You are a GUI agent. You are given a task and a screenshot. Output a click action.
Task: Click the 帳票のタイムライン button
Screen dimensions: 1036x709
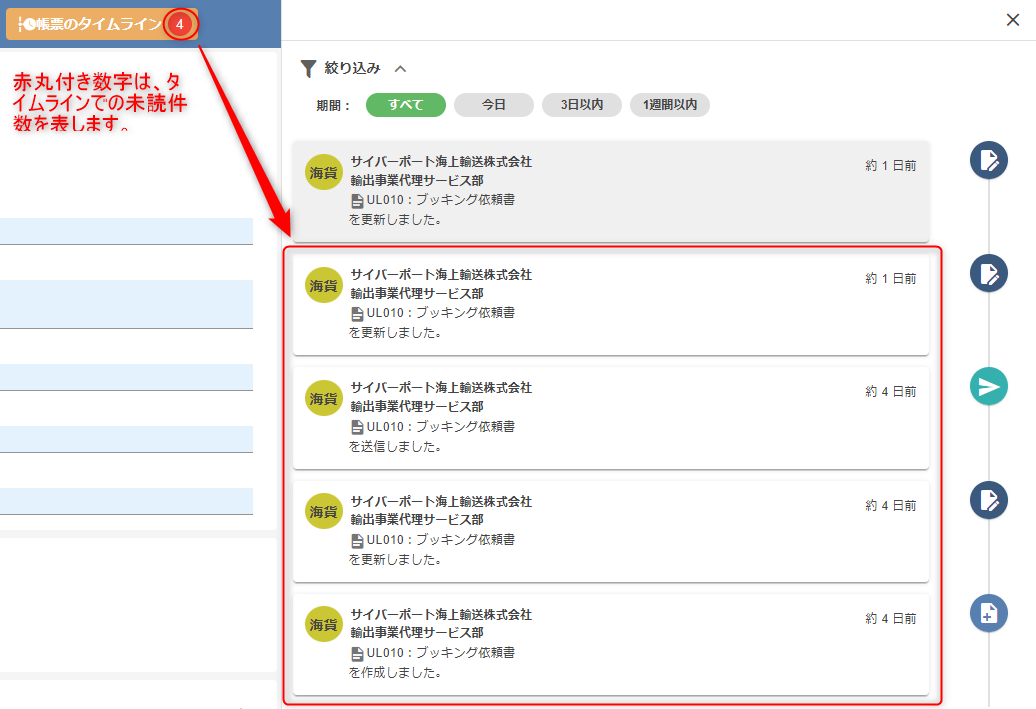point(88,24)
